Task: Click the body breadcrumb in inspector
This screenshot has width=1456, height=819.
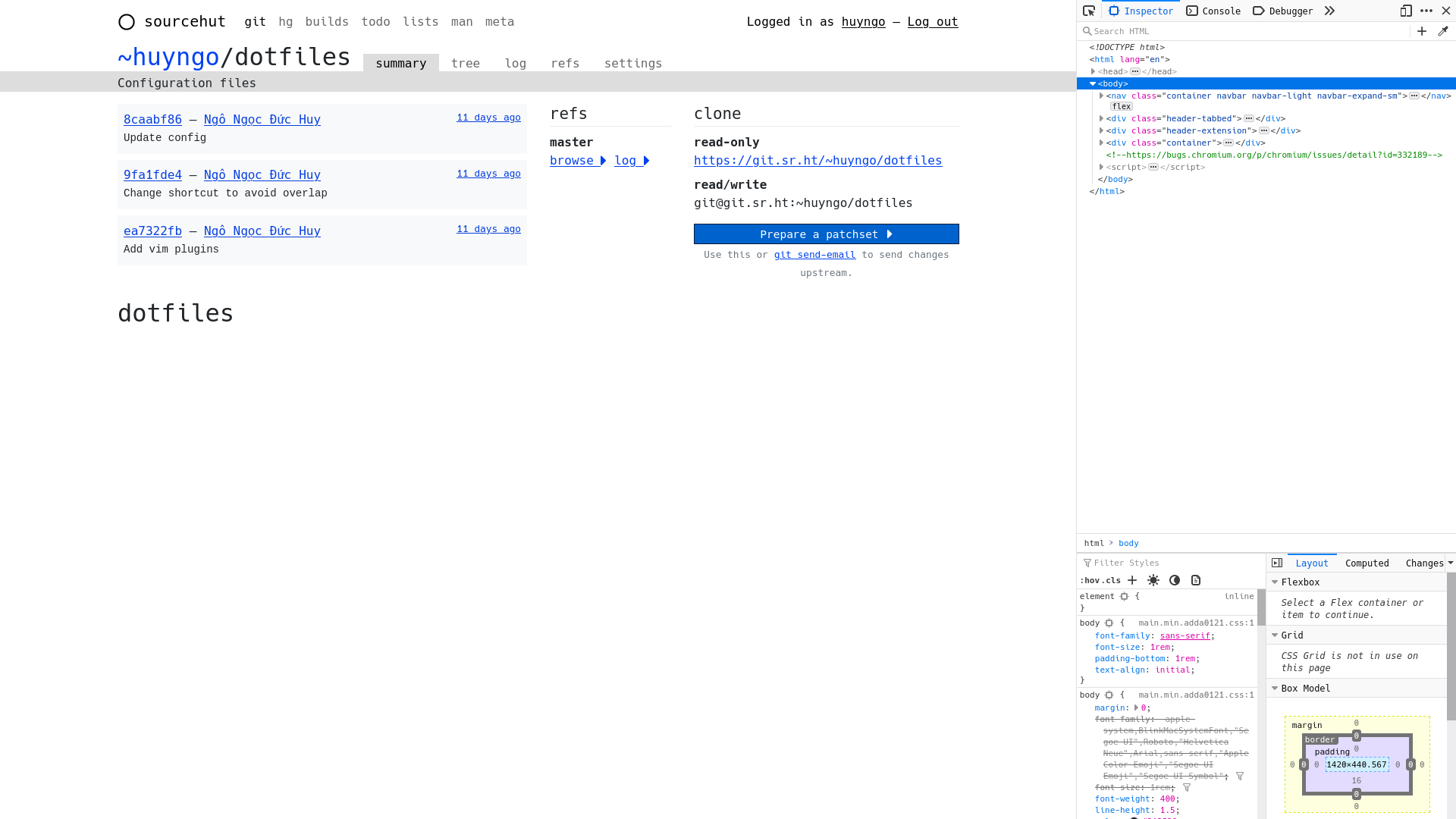Action: coord(1128,544)
